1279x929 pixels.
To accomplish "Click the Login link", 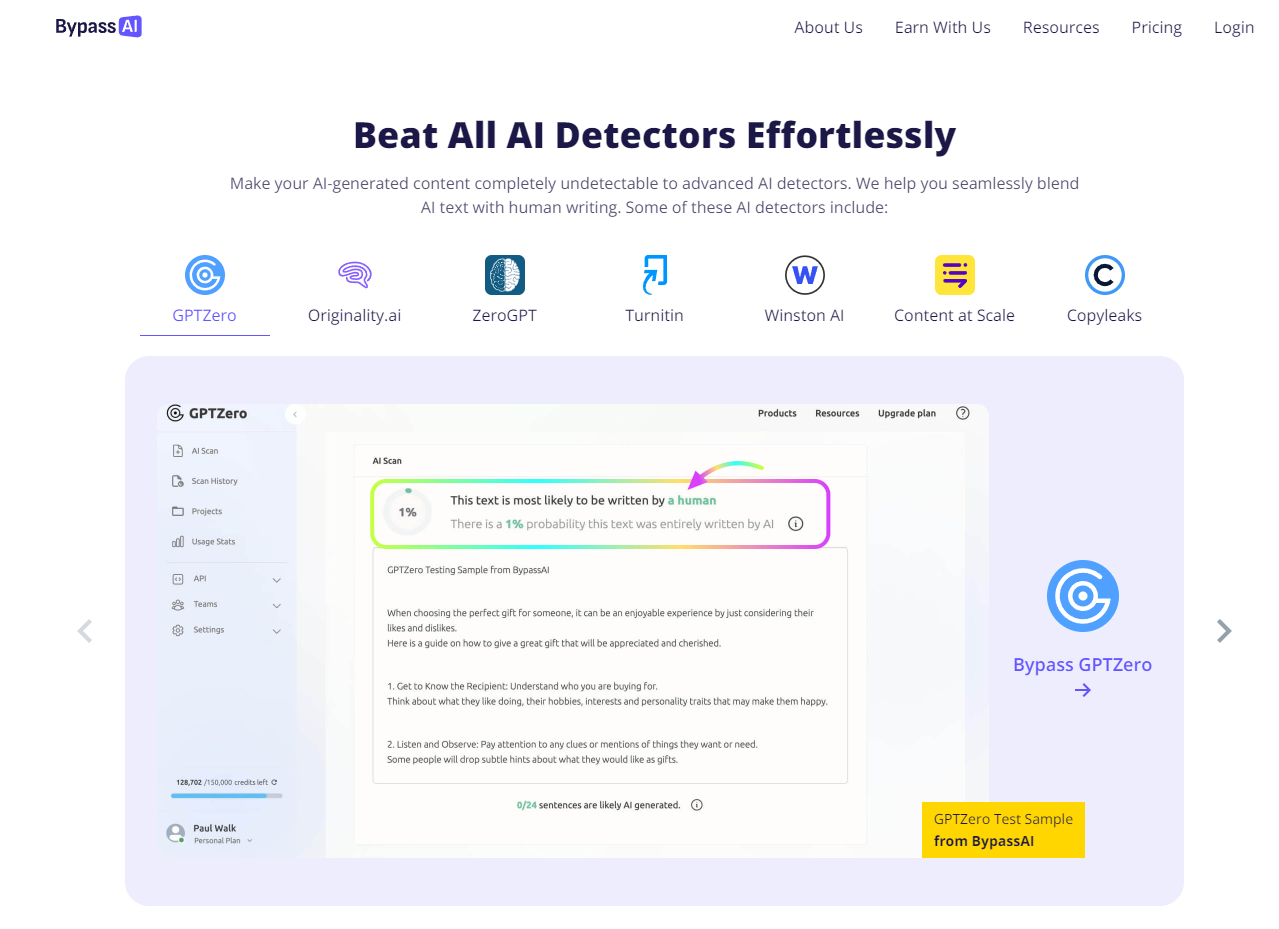I will (x=1233, y=27).
